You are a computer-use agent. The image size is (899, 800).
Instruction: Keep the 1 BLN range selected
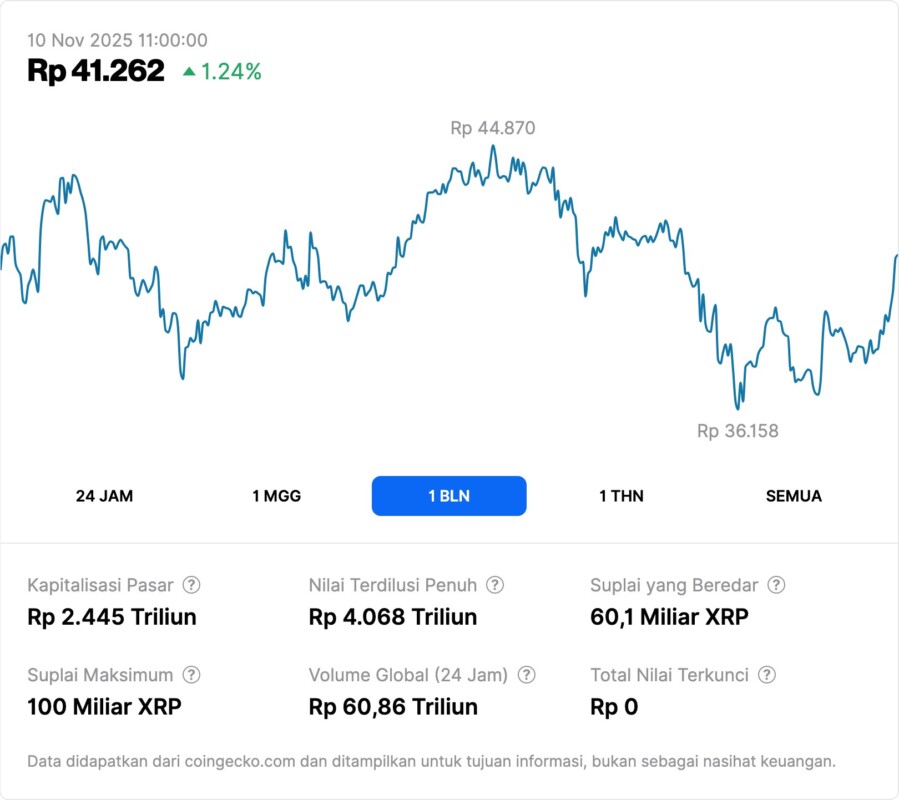pyautogui.click(x=448, y=496)
